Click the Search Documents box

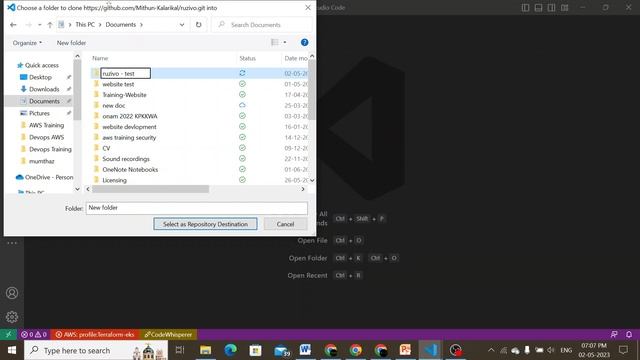click(263, 25)
